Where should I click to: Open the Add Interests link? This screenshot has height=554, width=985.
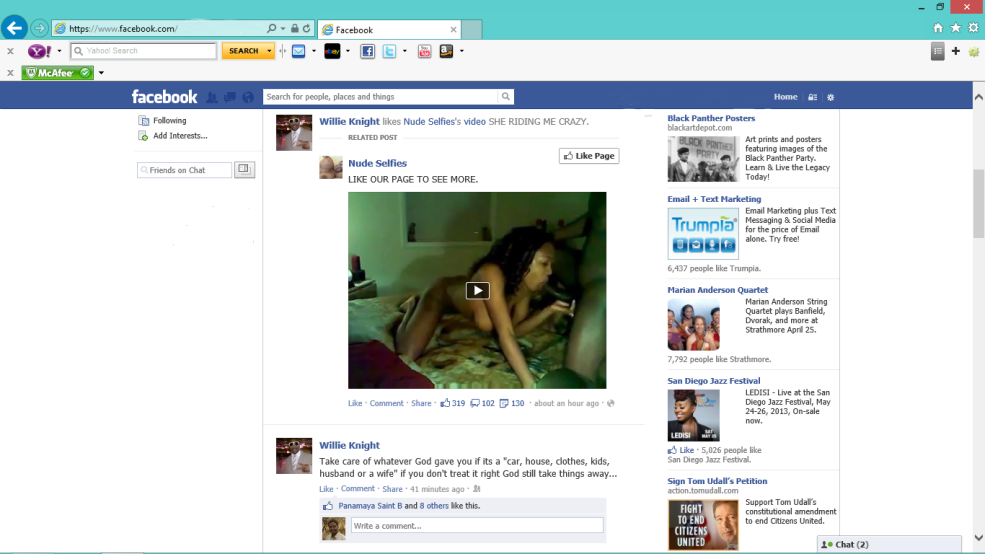point(180,136)
